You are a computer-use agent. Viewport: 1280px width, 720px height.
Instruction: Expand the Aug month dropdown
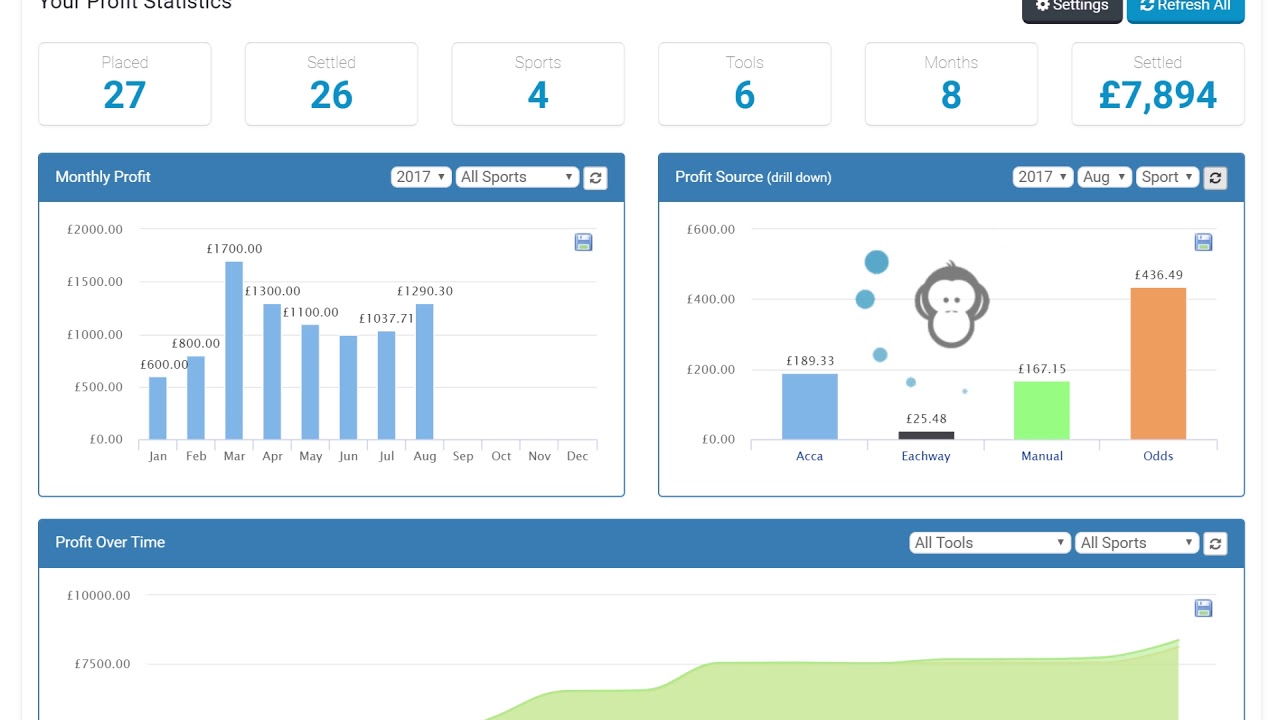pyautogui.click(x=1104, y=177)
